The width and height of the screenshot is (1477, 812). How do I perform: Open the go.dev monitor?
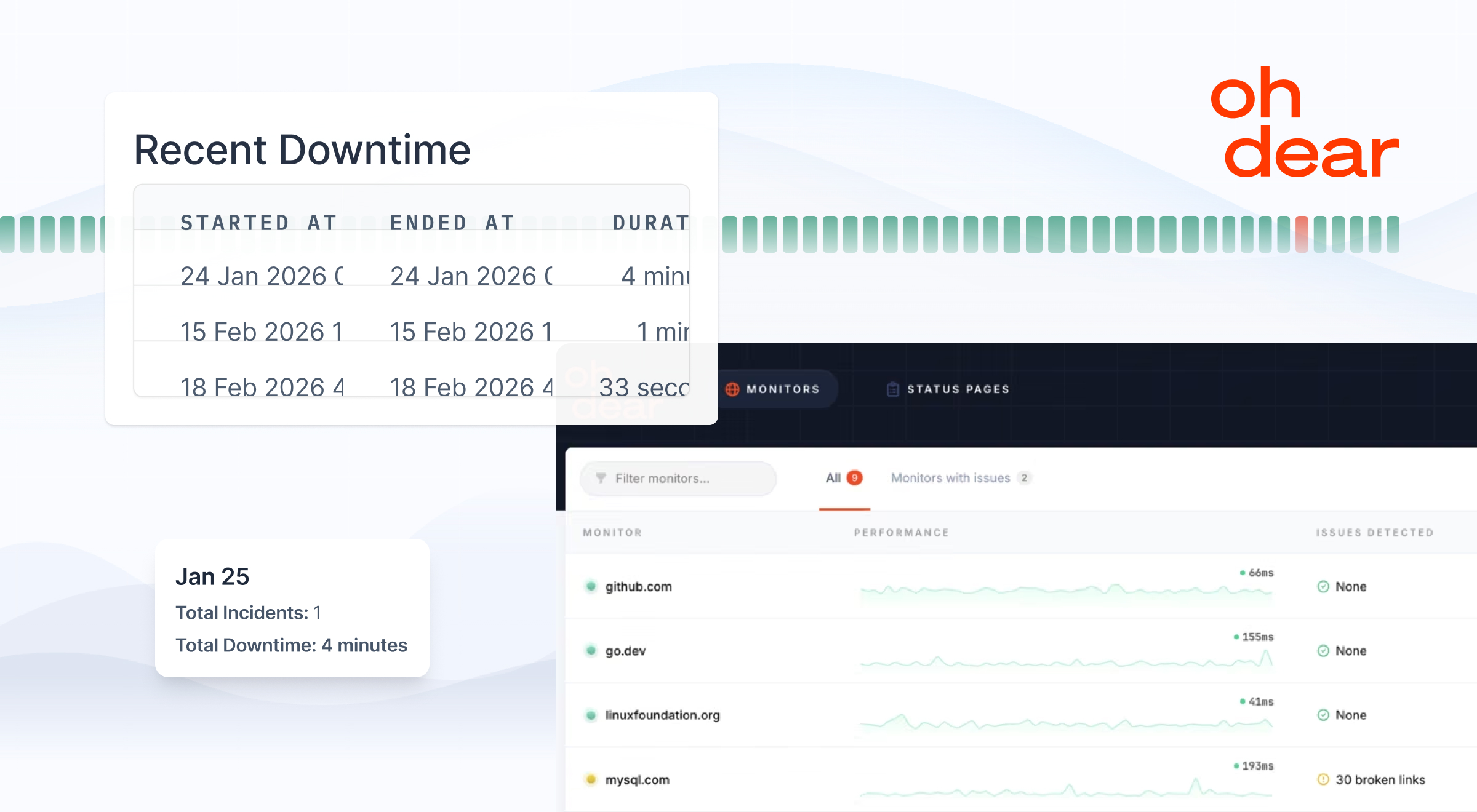tap(625, 651)
